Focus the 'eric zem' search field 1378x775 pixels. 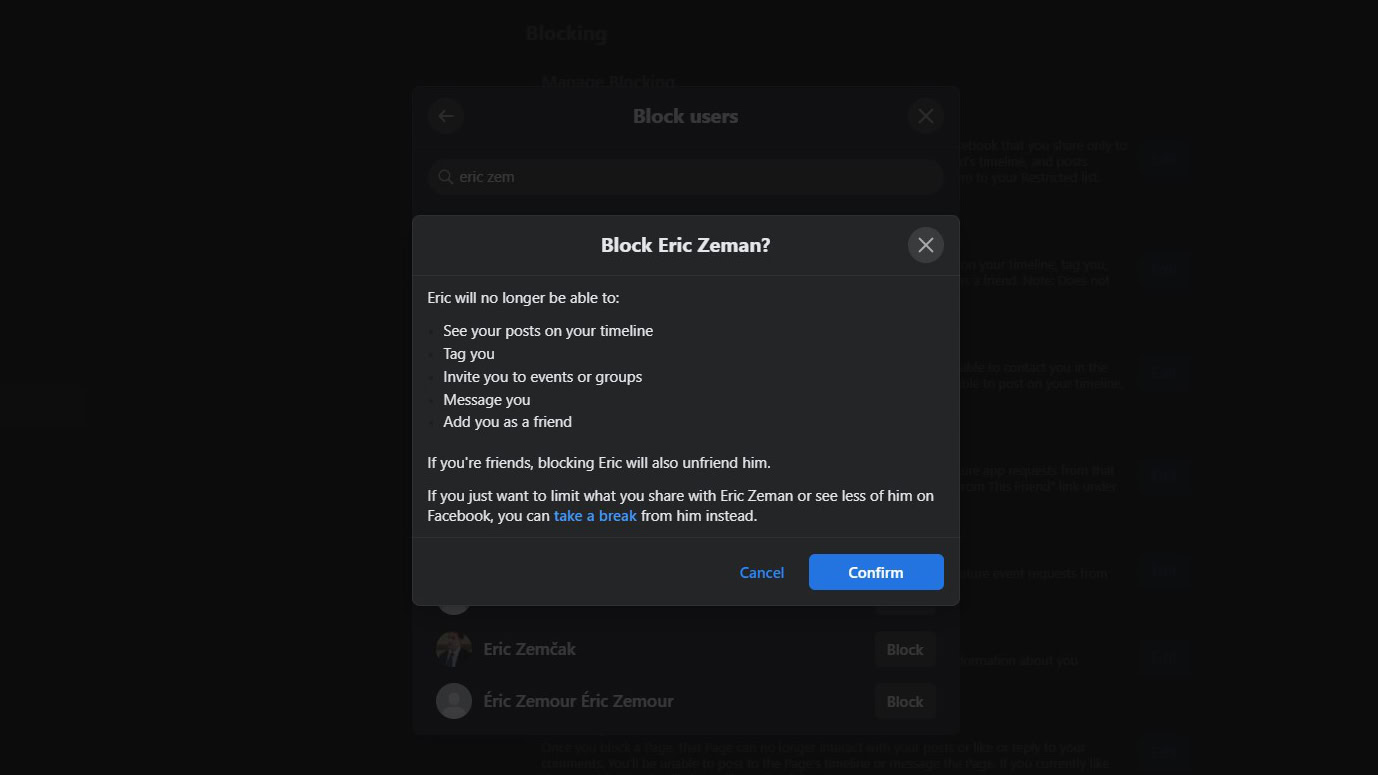690,177
